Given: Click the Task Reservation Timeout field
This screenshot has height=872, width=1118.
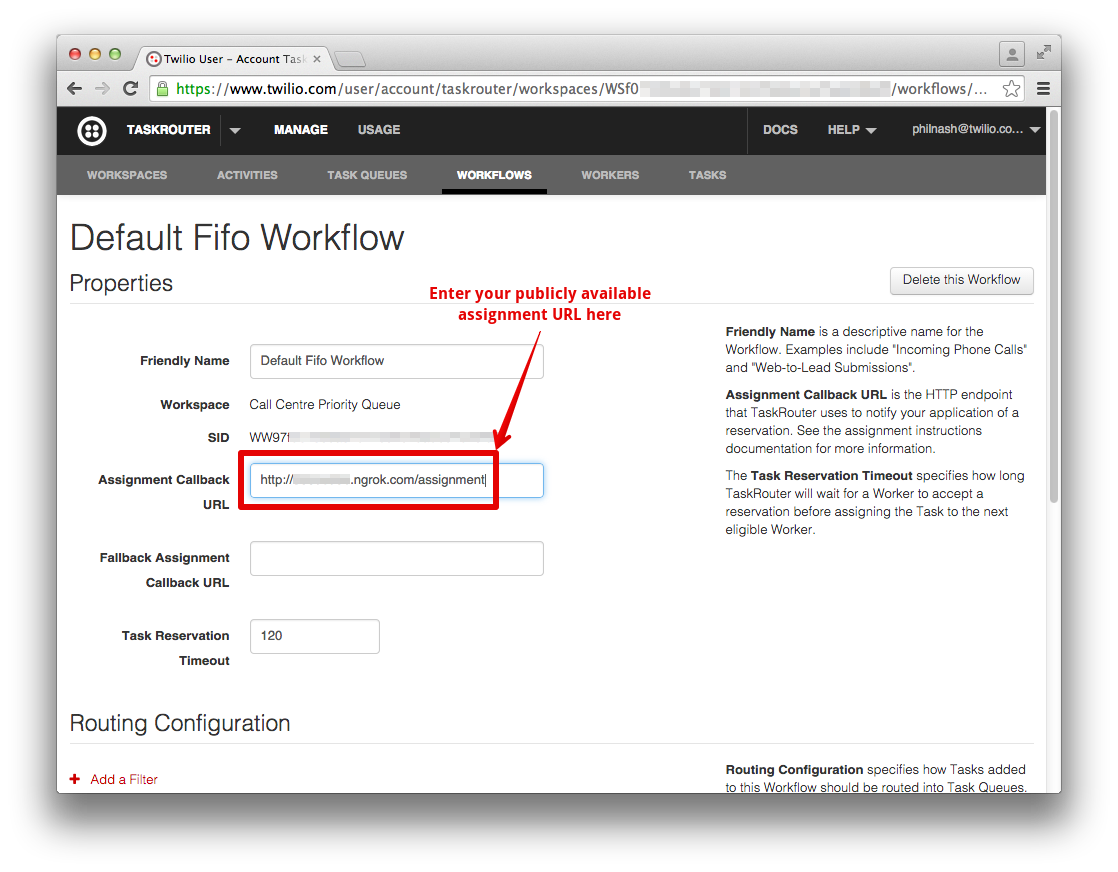Looking at the screenshot, I should click(314, 636).
